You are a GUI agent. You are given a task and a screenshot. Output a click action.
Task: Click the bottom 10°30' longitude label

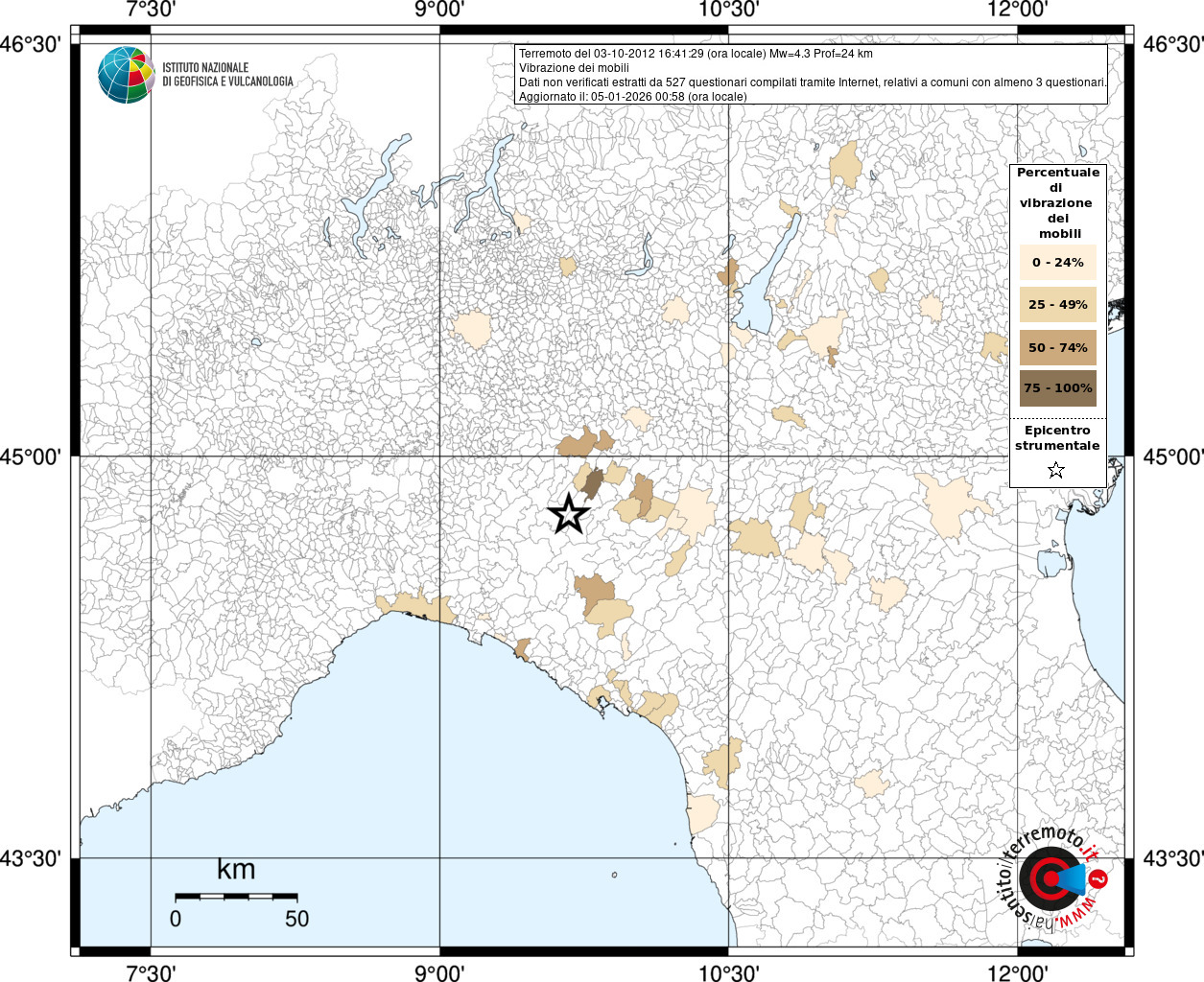(728, 972)
